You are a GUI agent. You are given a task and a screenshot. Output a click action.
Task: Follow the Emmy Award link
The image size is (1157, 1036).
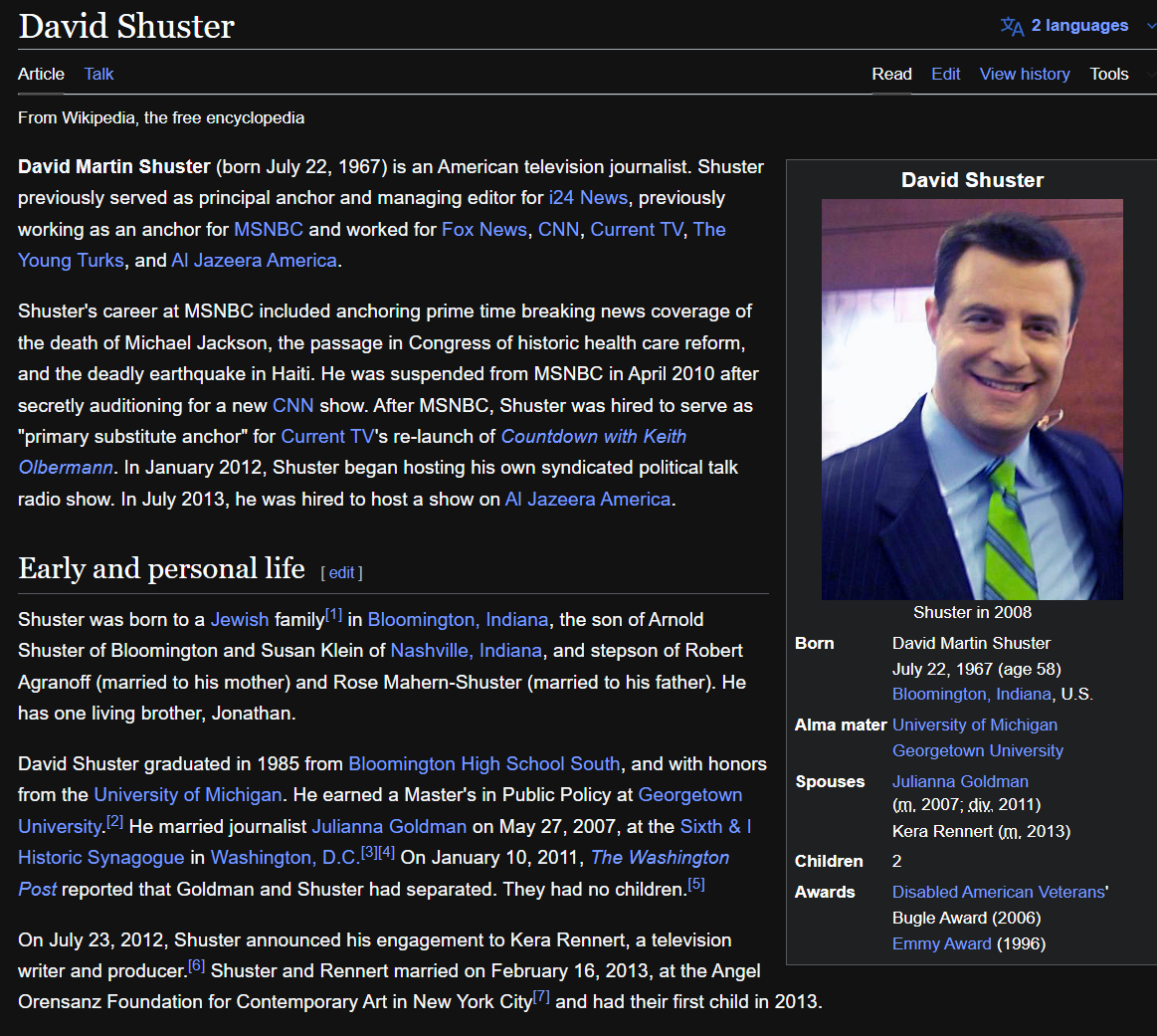click(x=941, y=943)
